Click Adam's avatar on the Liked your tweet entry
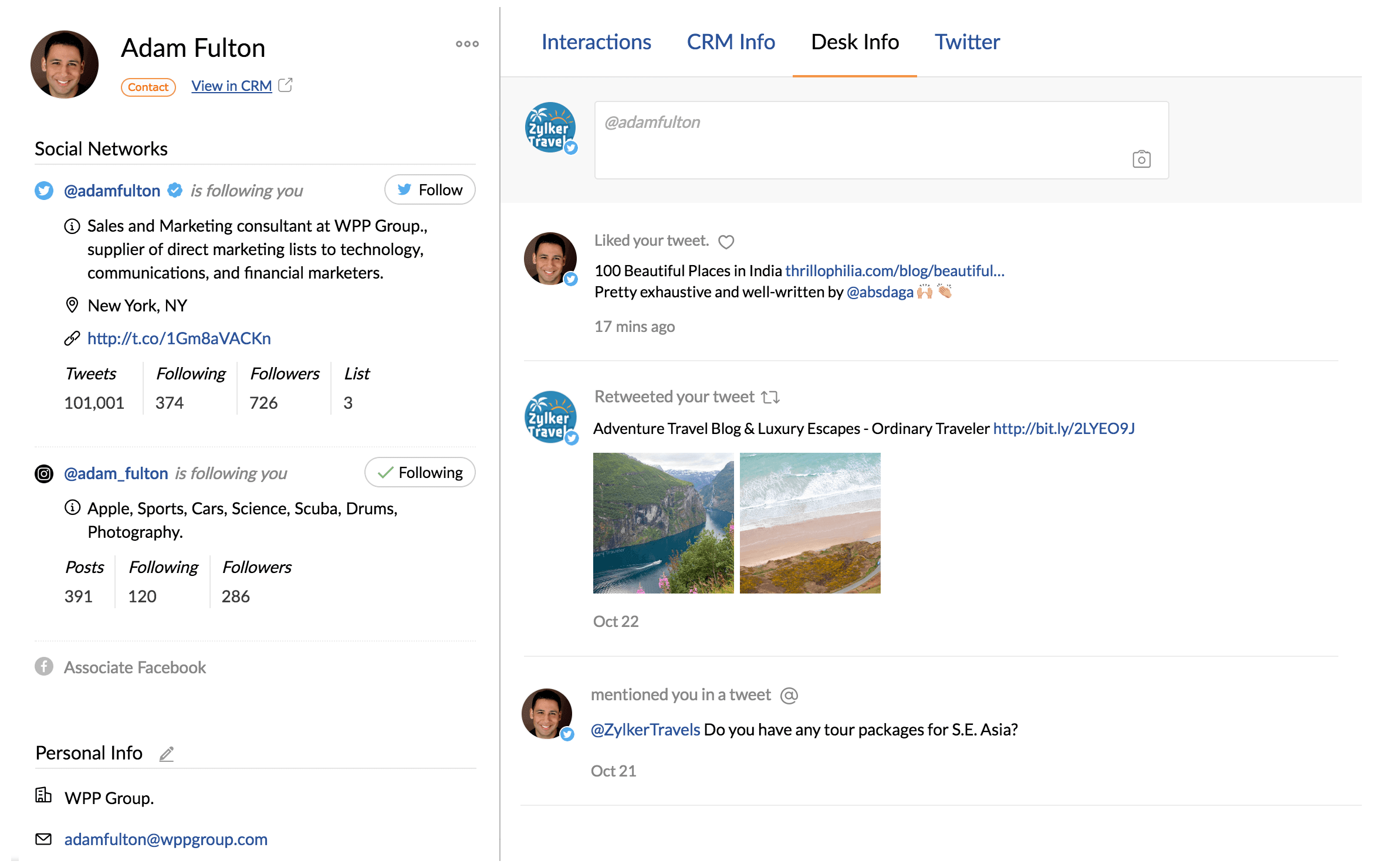Screen dimensions: 1373x868 [550, 259]
